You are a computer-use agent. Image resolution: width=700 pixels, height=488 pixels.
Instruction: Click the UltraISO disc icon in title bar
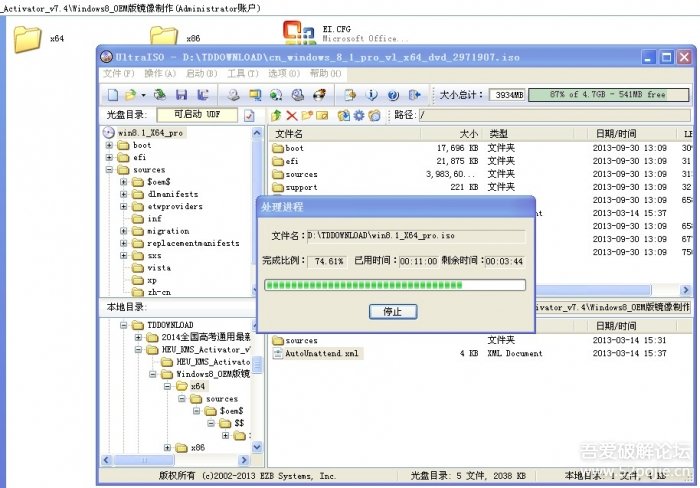click(x=106, y=57)
